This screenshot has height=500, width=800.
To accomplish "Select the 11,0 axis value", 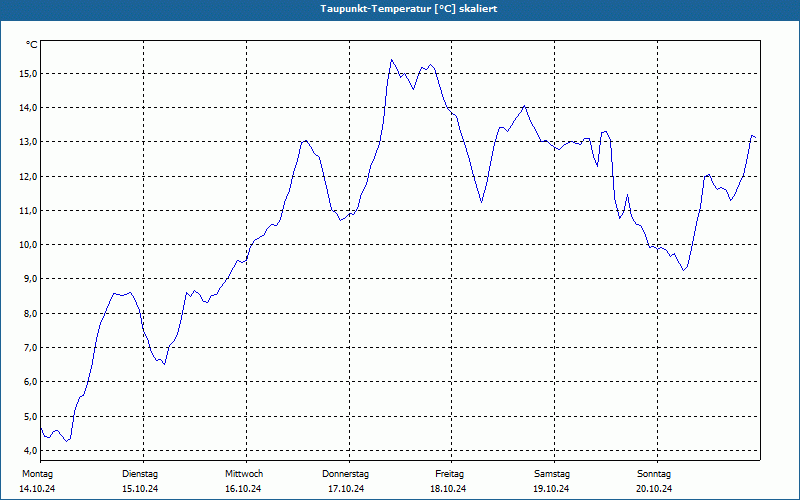I will [x=28, y=211].
